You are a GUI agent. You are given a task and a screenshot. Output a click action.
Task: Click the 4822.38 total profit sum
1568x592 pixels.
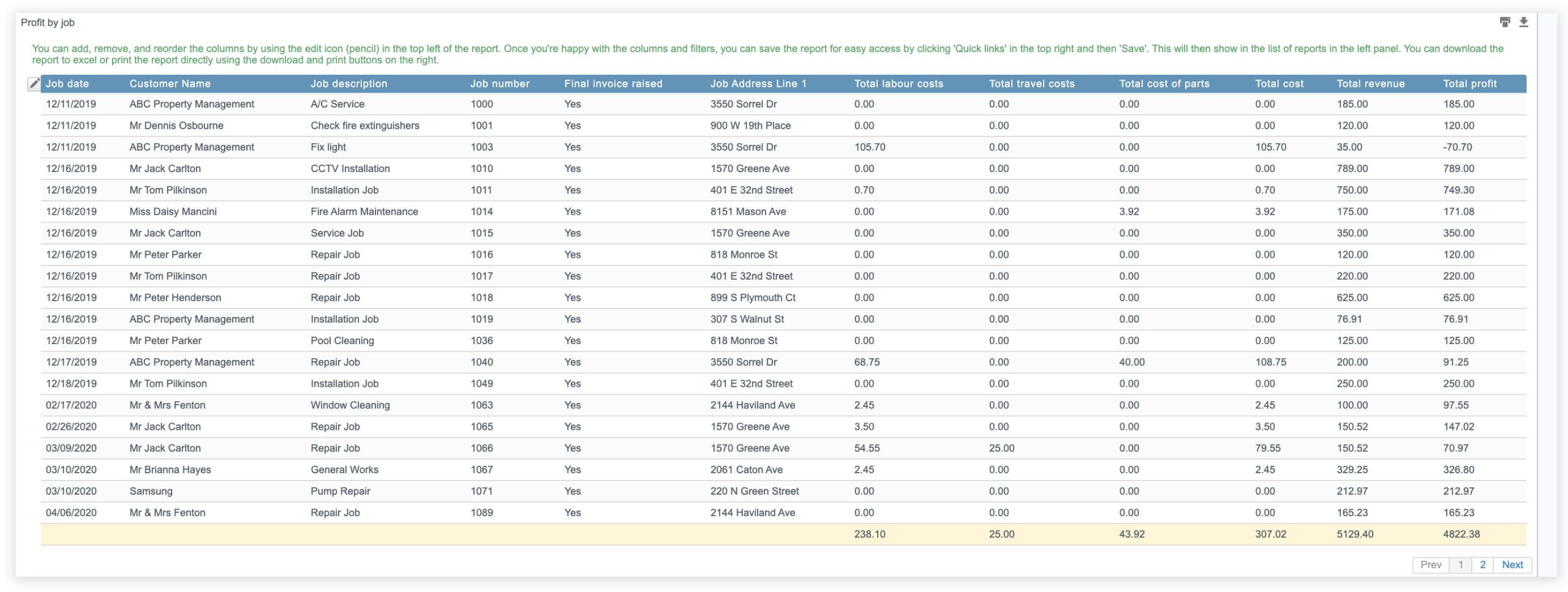click(1461, 534)
